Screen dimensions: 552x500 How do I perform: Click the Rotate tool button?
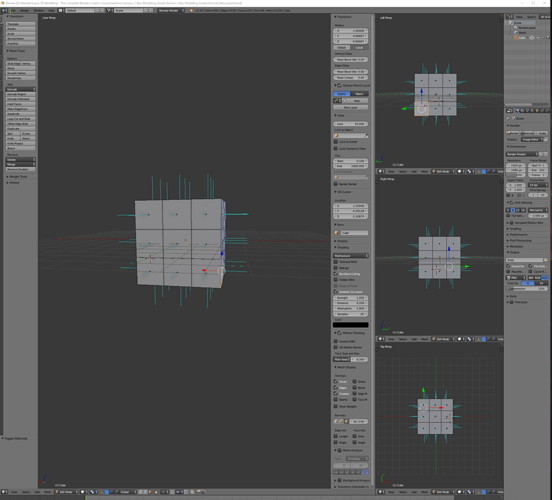pyautogui.click(x=20, y=29)
